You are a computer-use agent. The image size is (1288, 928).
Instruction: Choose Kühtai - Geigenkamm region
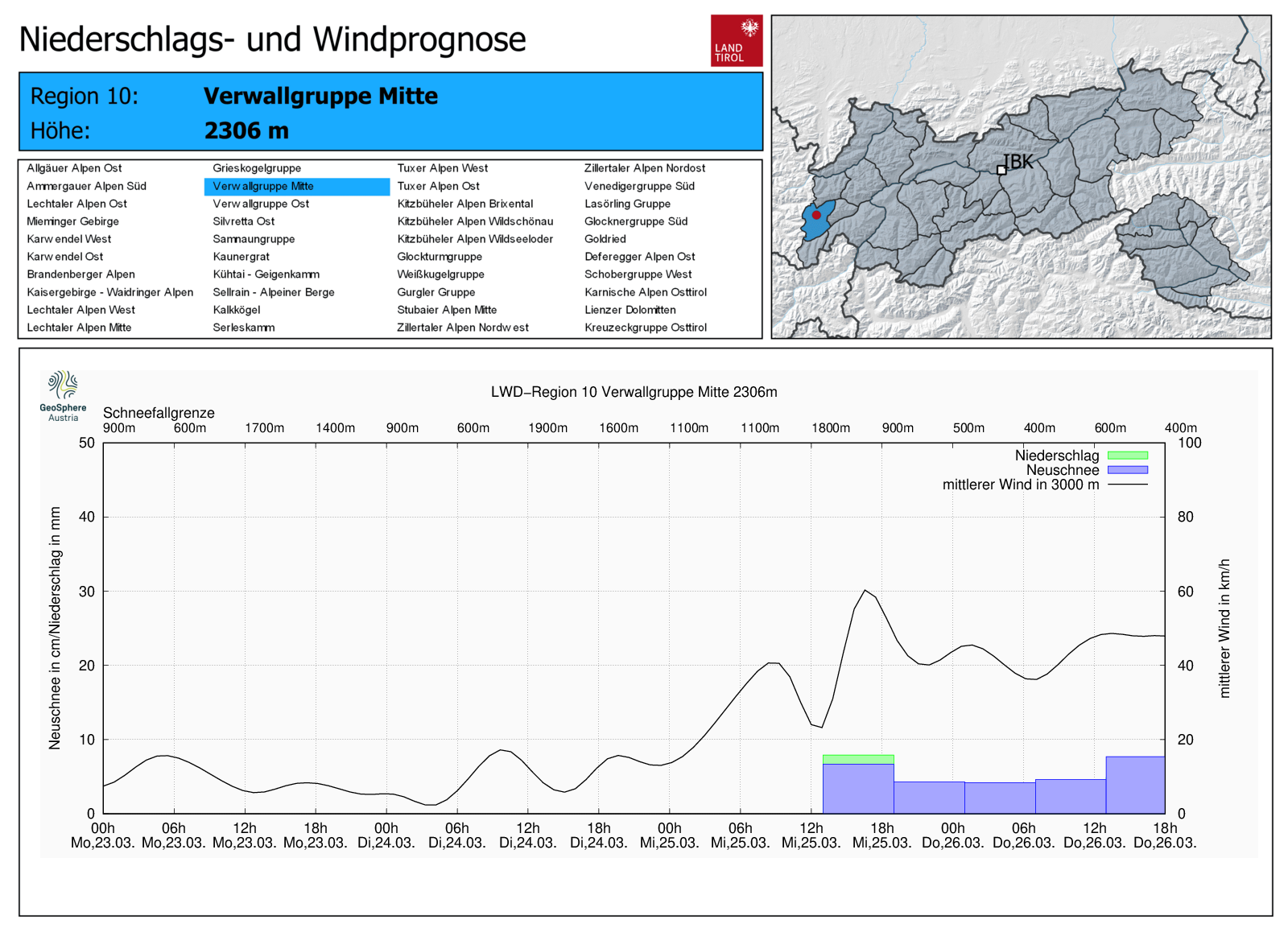(266, 274)
